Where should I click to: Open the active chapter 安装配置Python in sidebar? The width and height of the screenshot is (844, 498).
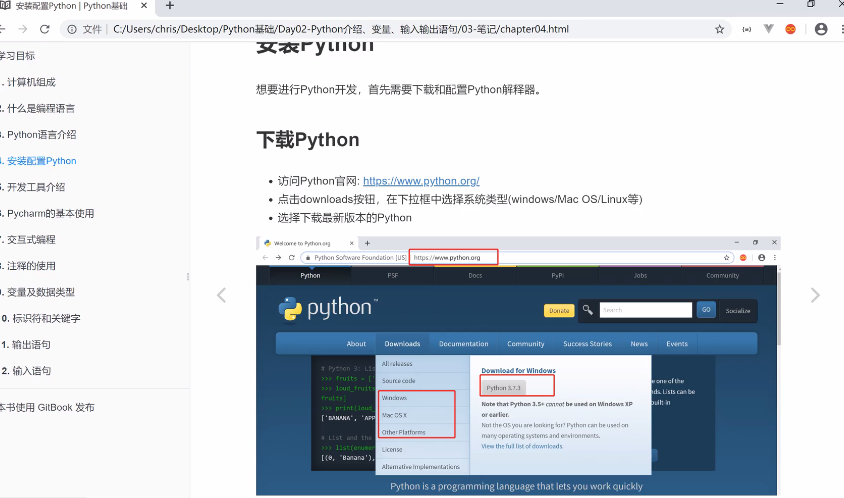[x=39, y=161]
